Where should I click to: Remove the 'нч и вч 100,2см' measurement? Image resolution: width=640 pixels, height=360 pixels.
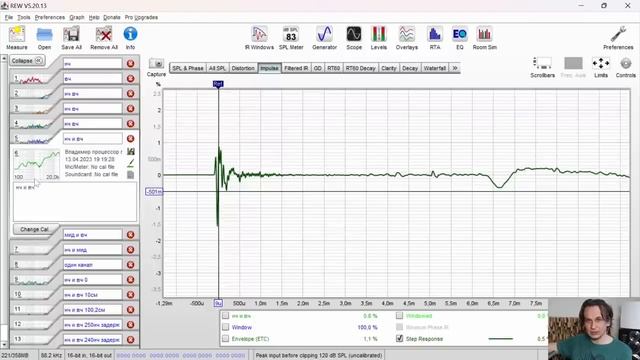131,310
